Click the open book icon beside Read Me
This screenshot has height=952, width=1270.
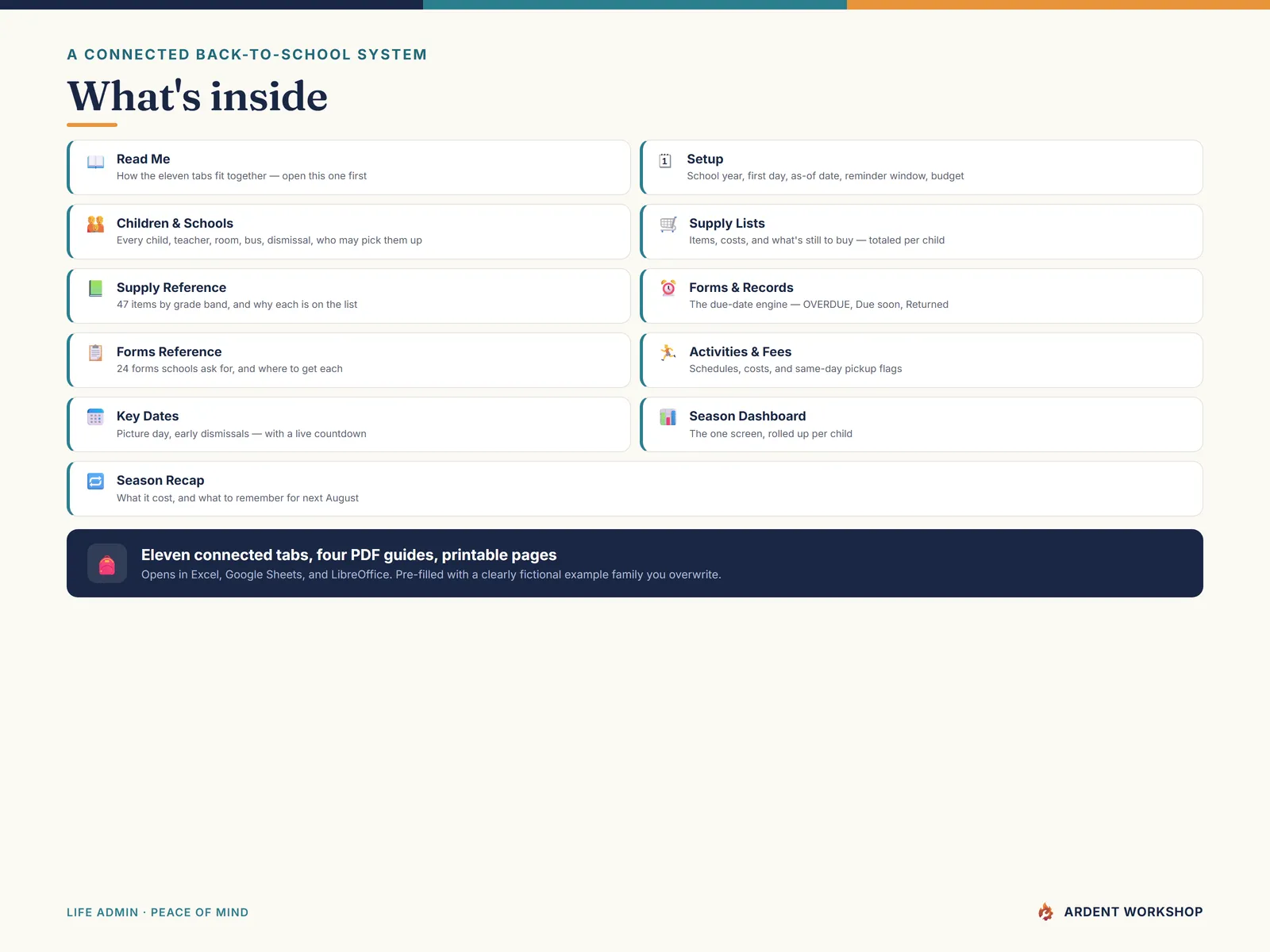coord(95,162)
